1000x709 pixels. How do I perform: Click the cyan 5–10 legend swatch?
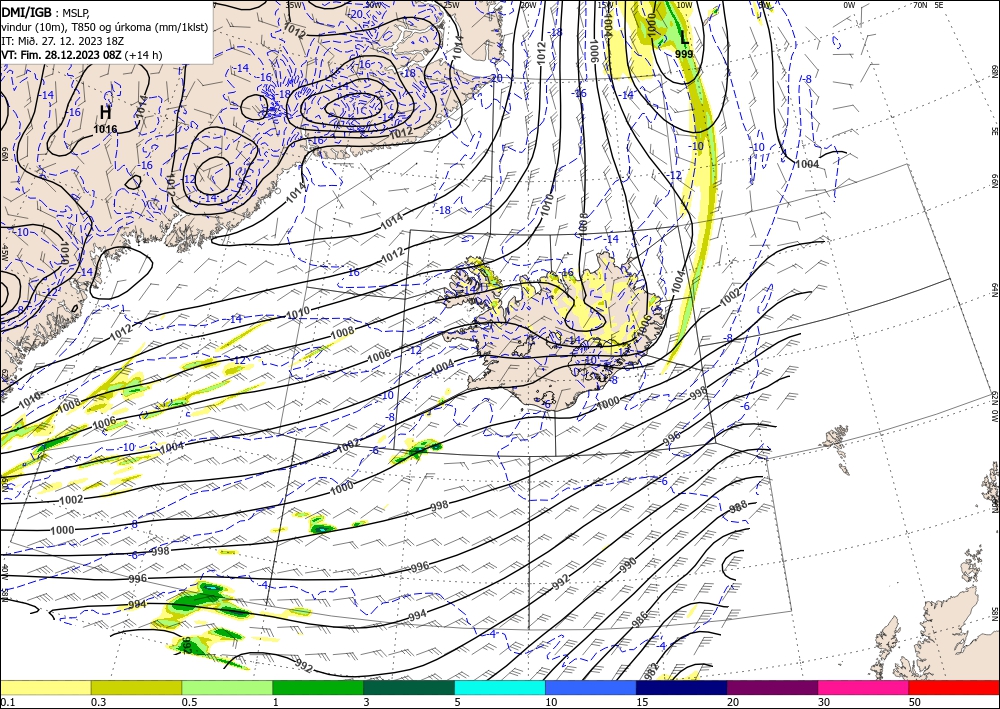pyautogui.click(x=500, y=687)
